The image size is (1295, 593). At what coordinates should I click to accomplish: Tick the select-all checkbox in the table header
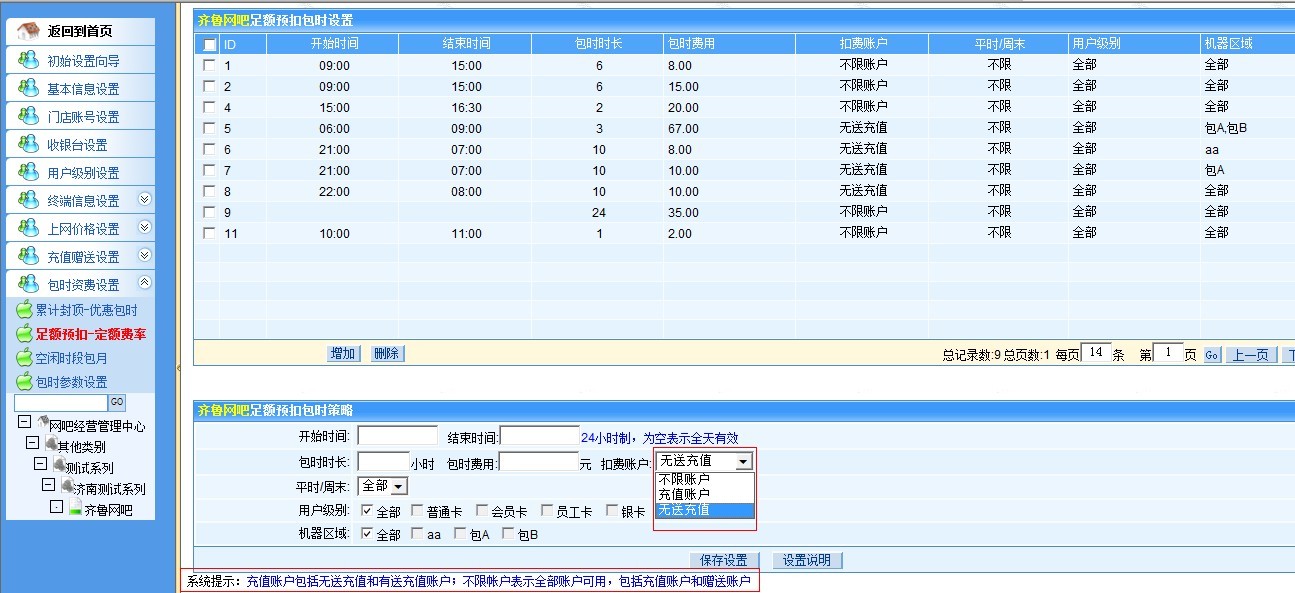(209, 44)
